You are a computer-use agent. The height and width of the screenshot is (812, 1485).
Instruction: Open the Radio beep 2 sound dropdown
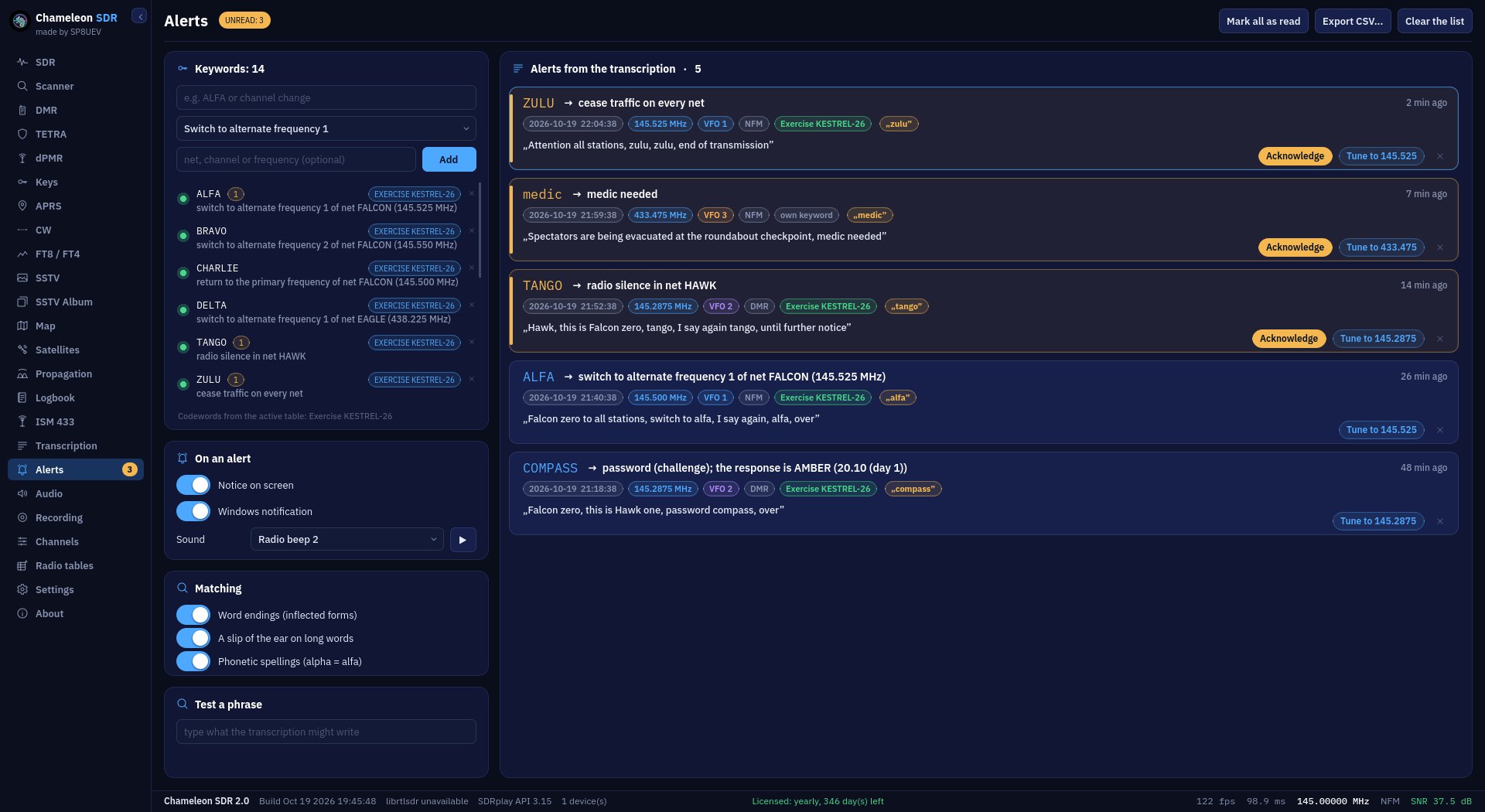[x=347, y=540]
